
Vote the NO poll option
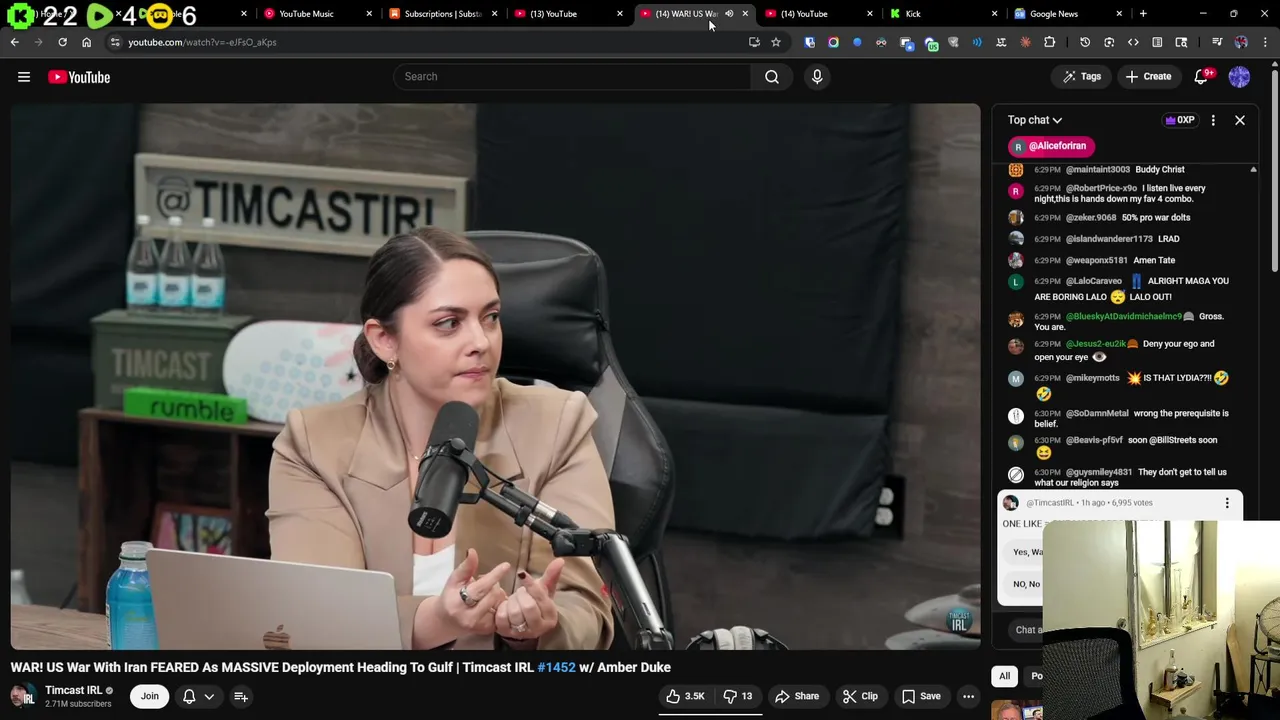coord(1022,584)
